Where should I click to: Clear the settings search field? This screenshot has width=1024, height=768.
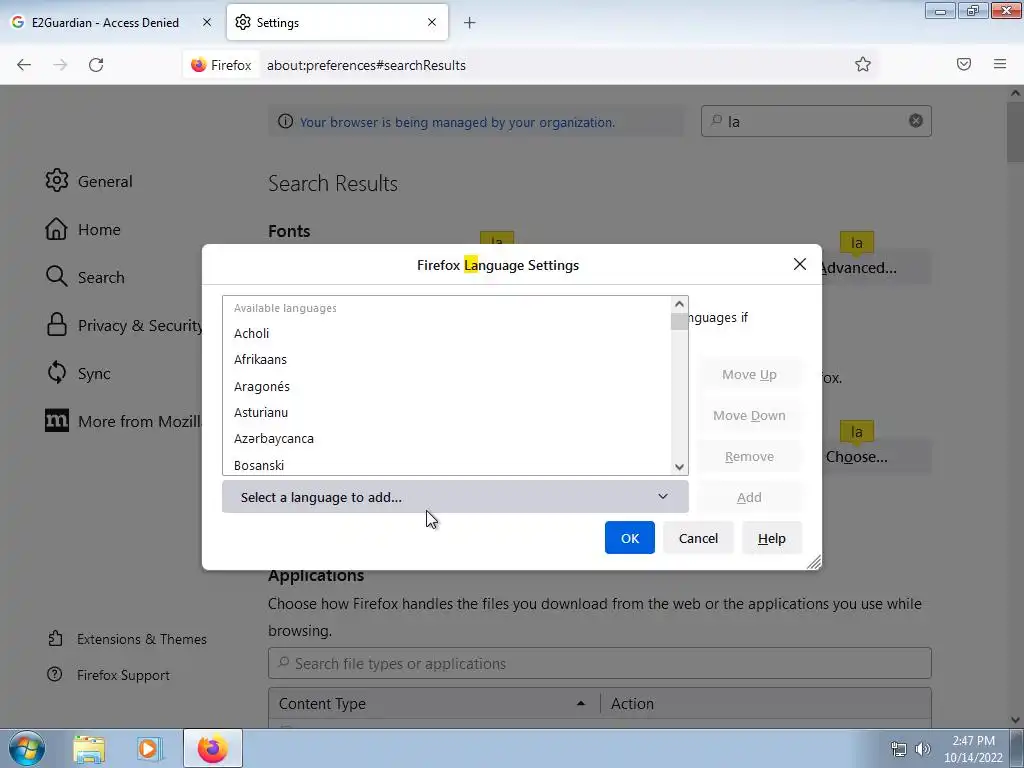916,121
